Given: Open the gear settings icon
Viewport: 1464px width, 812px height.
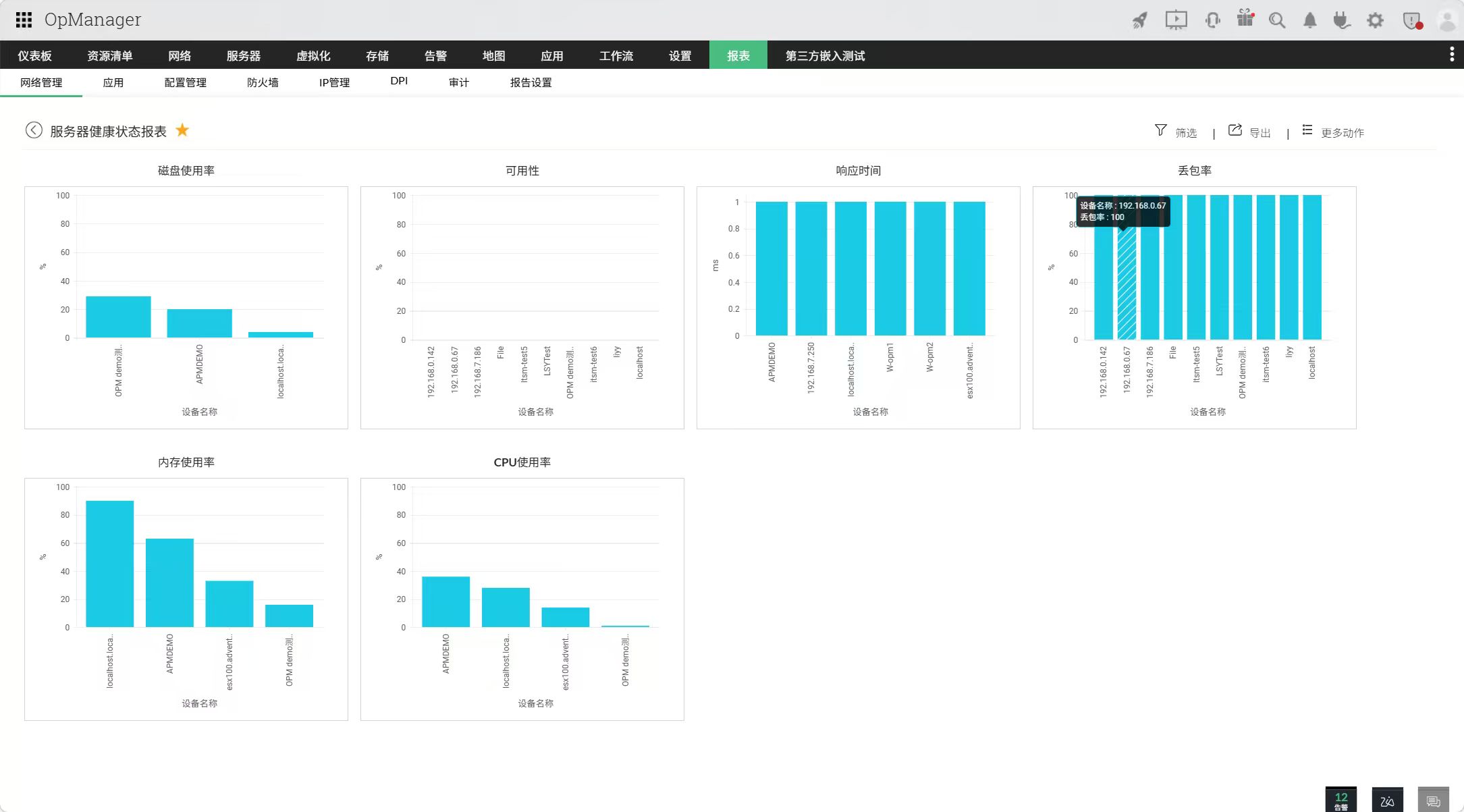Looking at the screenshot, I should click(1375, 20).
